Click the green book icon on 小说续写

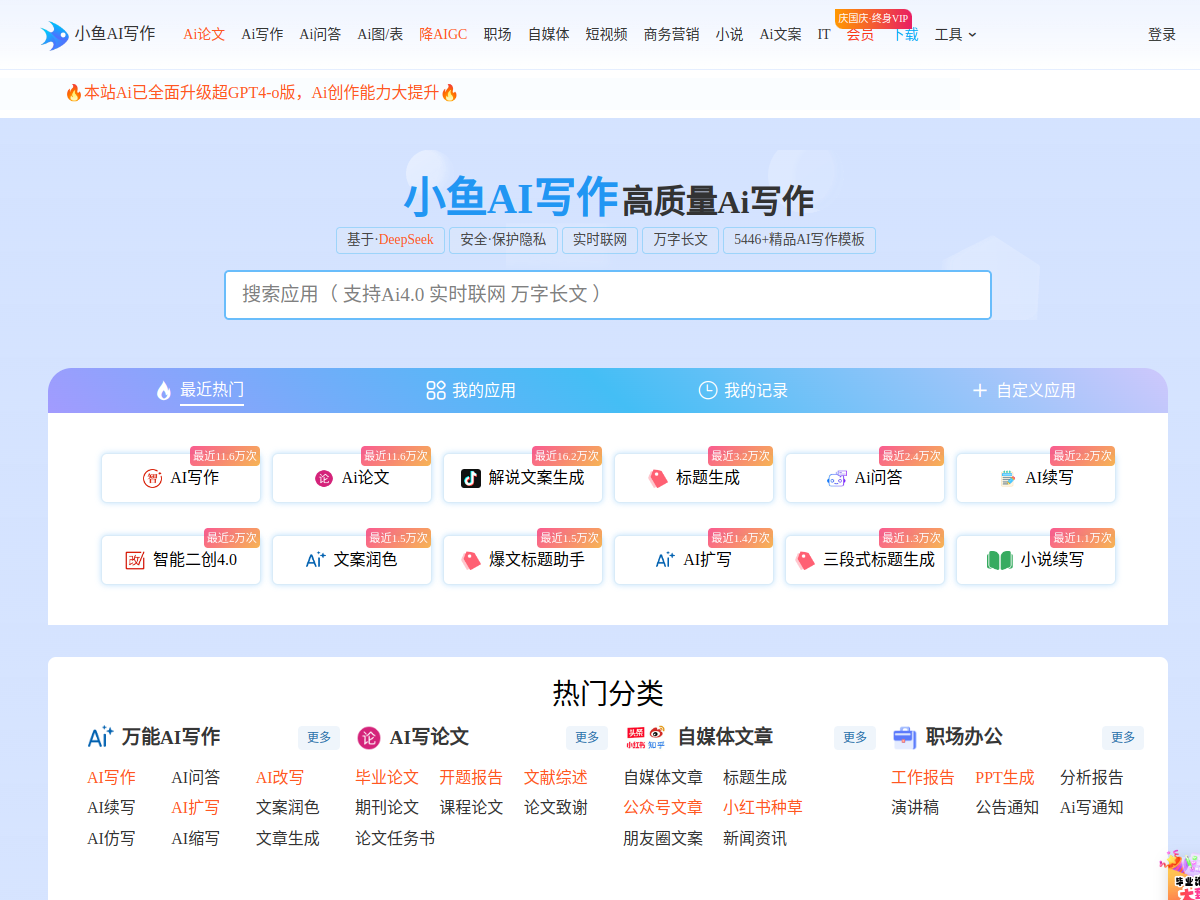click(x=1000, y=560)
